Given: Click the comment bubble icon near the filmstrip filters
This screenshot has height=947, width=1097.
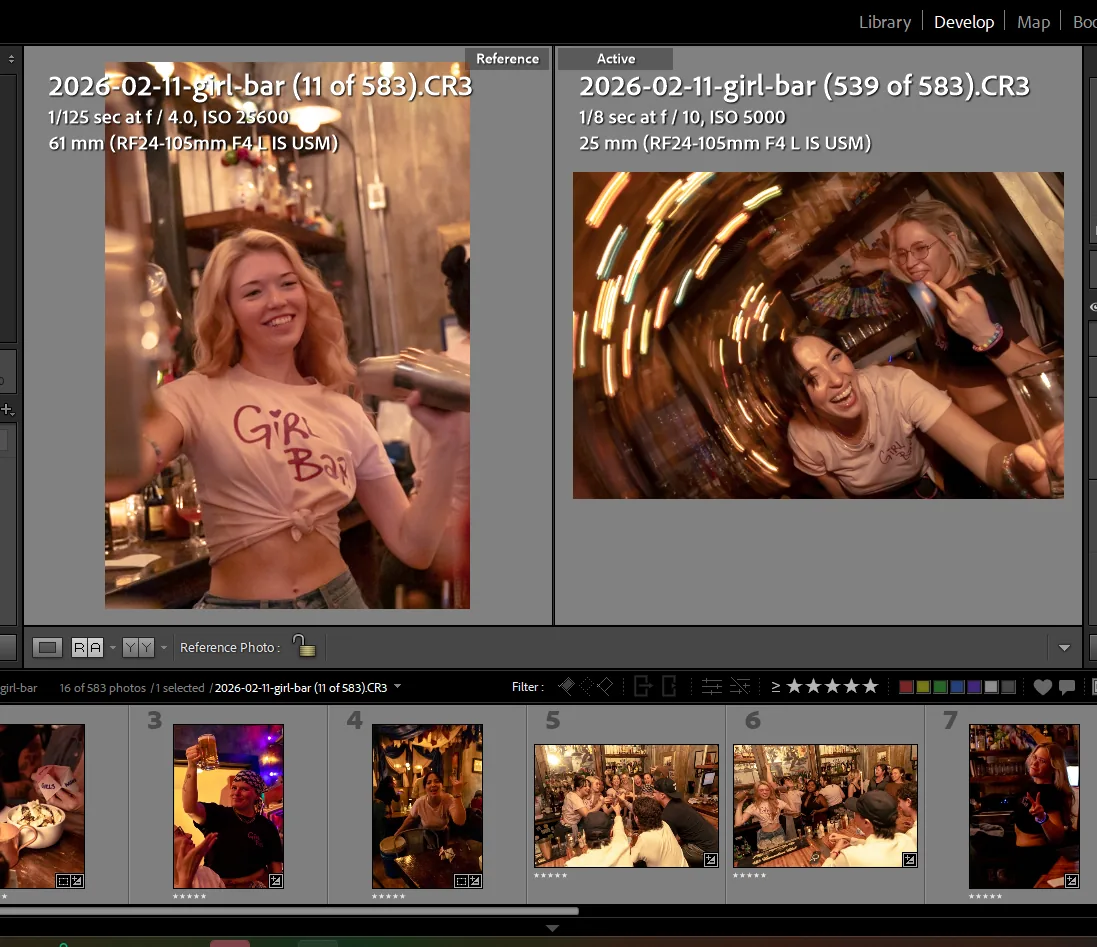Looking at the screenshot, I should [1067, 686].
